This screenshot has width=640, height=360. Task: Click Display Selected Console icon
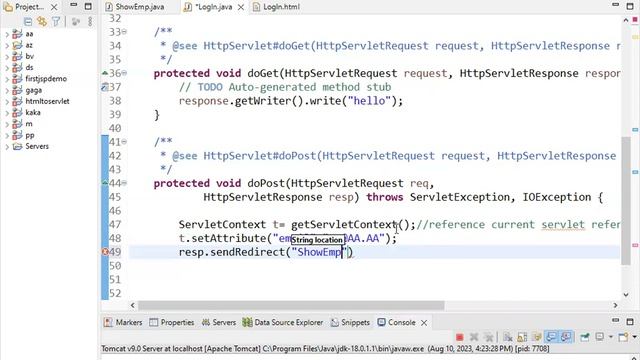point(600,337)
